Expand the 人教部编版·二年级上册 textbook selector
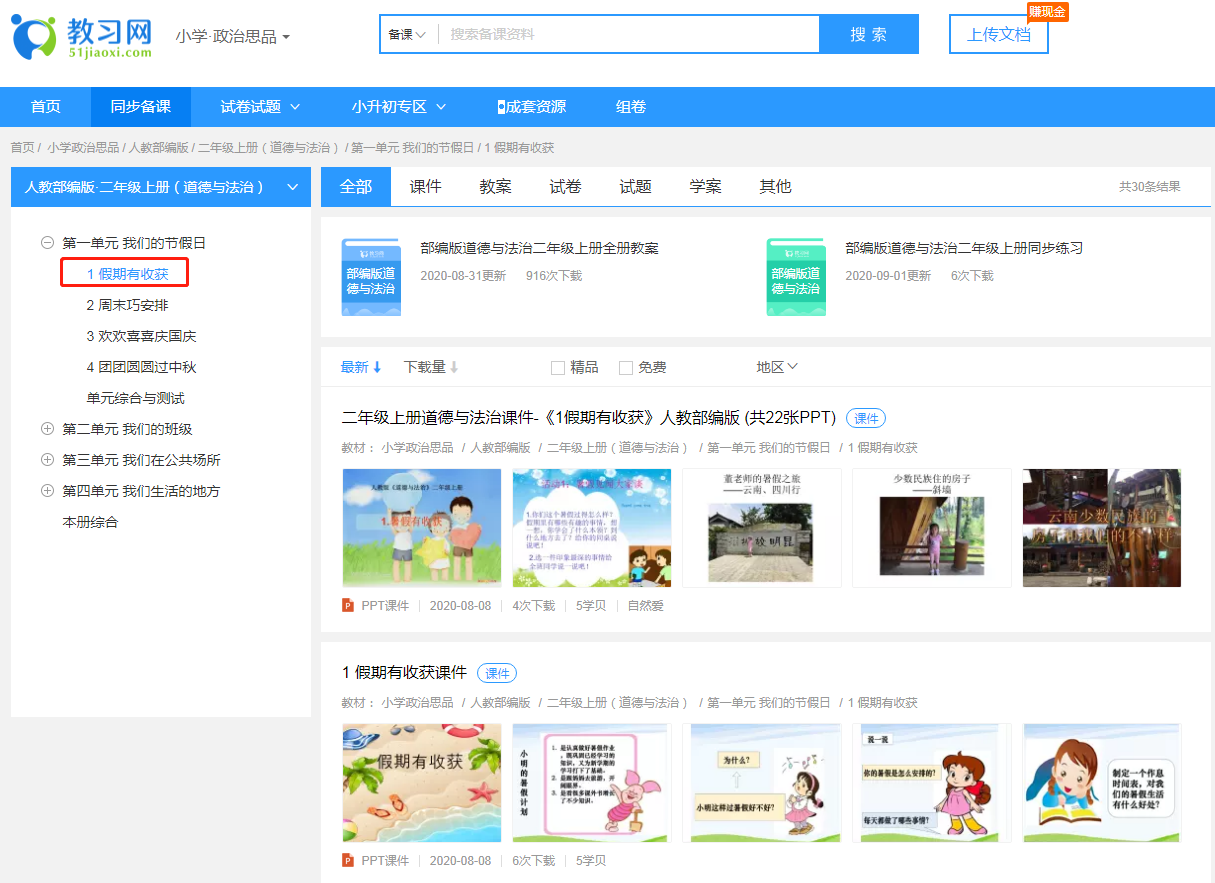The height and width of the screenshot is (883, 1215). [x=161, y=187]
